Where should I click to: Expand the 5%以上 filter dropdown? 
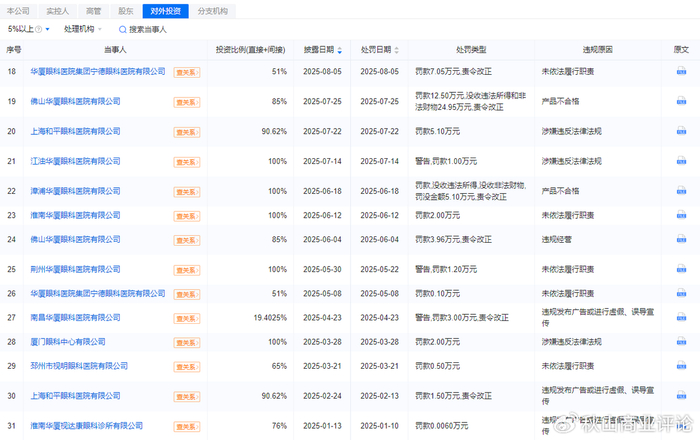[47, 30]
